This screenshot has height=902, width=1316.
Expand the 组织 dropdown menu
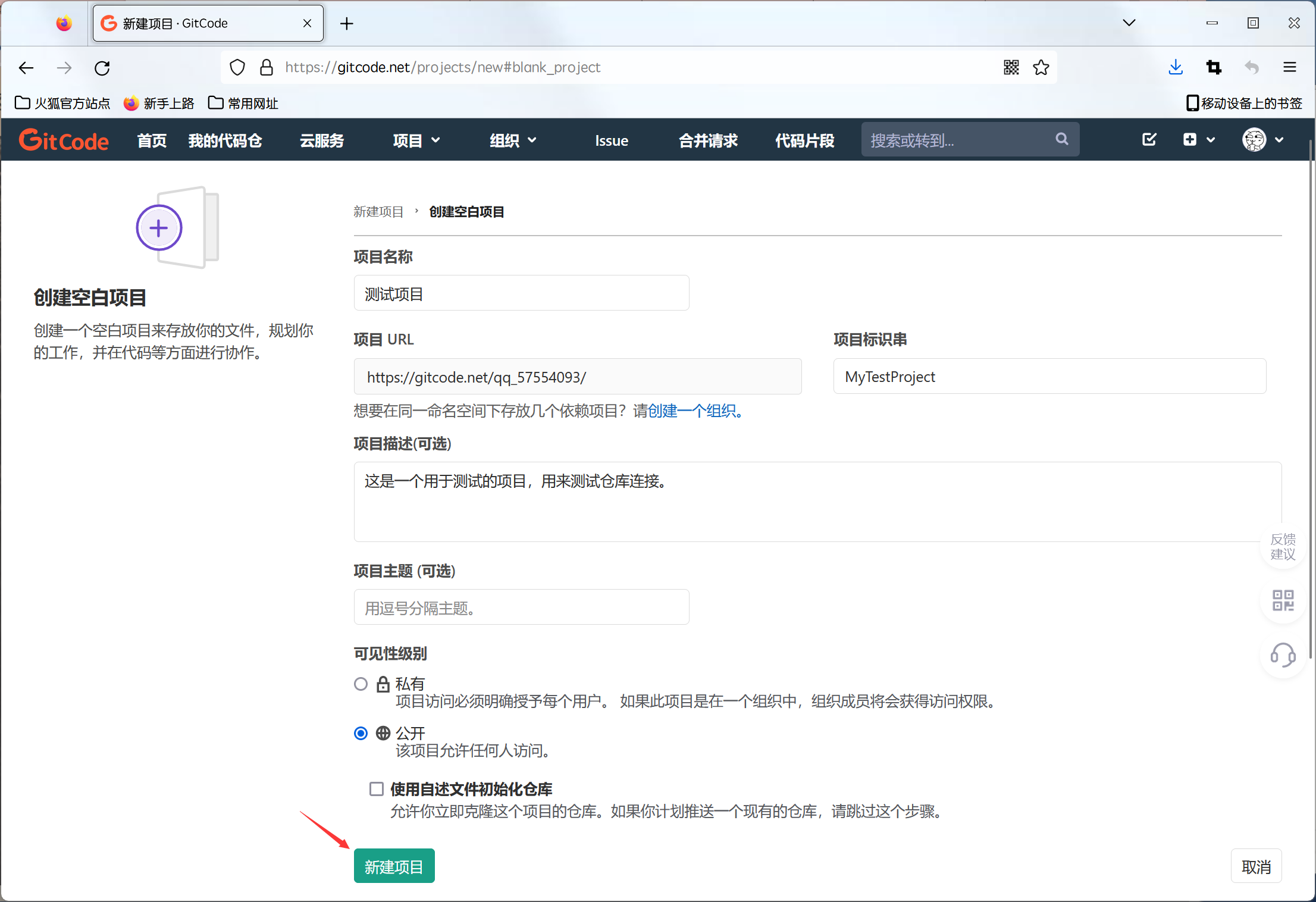coord(513,140)
